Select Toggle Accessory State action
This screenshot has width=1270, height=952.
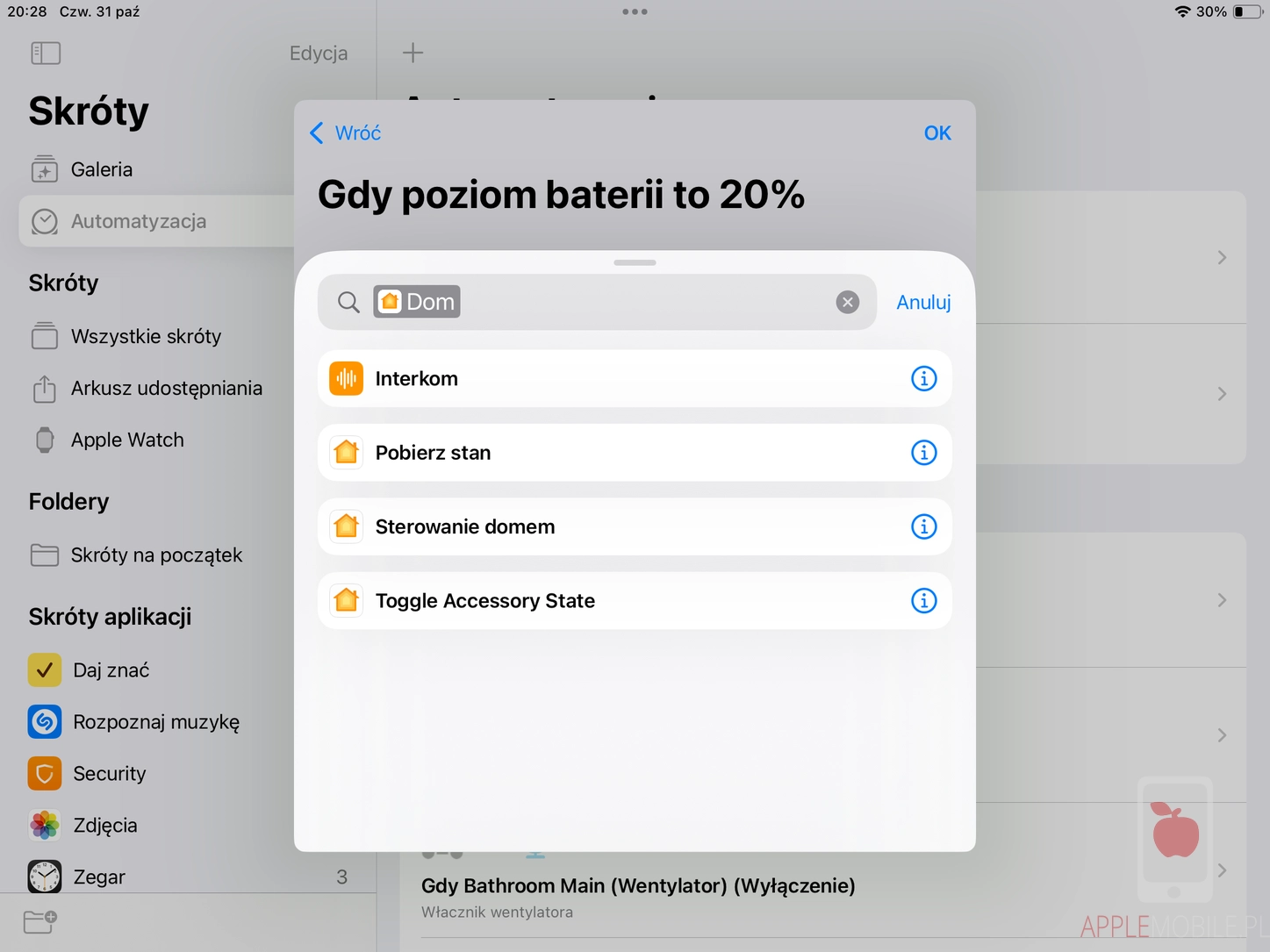click(x=485, y=601)
